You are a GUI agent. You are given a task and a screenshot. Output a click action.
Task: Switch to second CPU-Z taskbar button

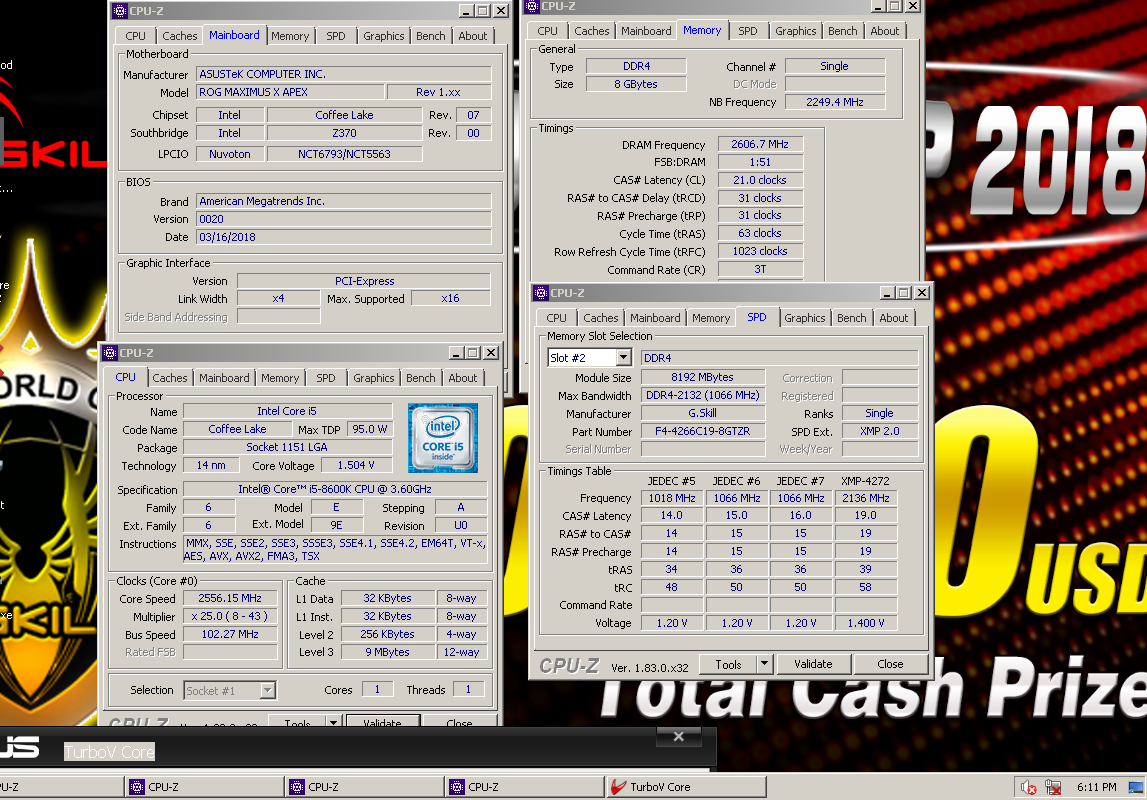204,787
